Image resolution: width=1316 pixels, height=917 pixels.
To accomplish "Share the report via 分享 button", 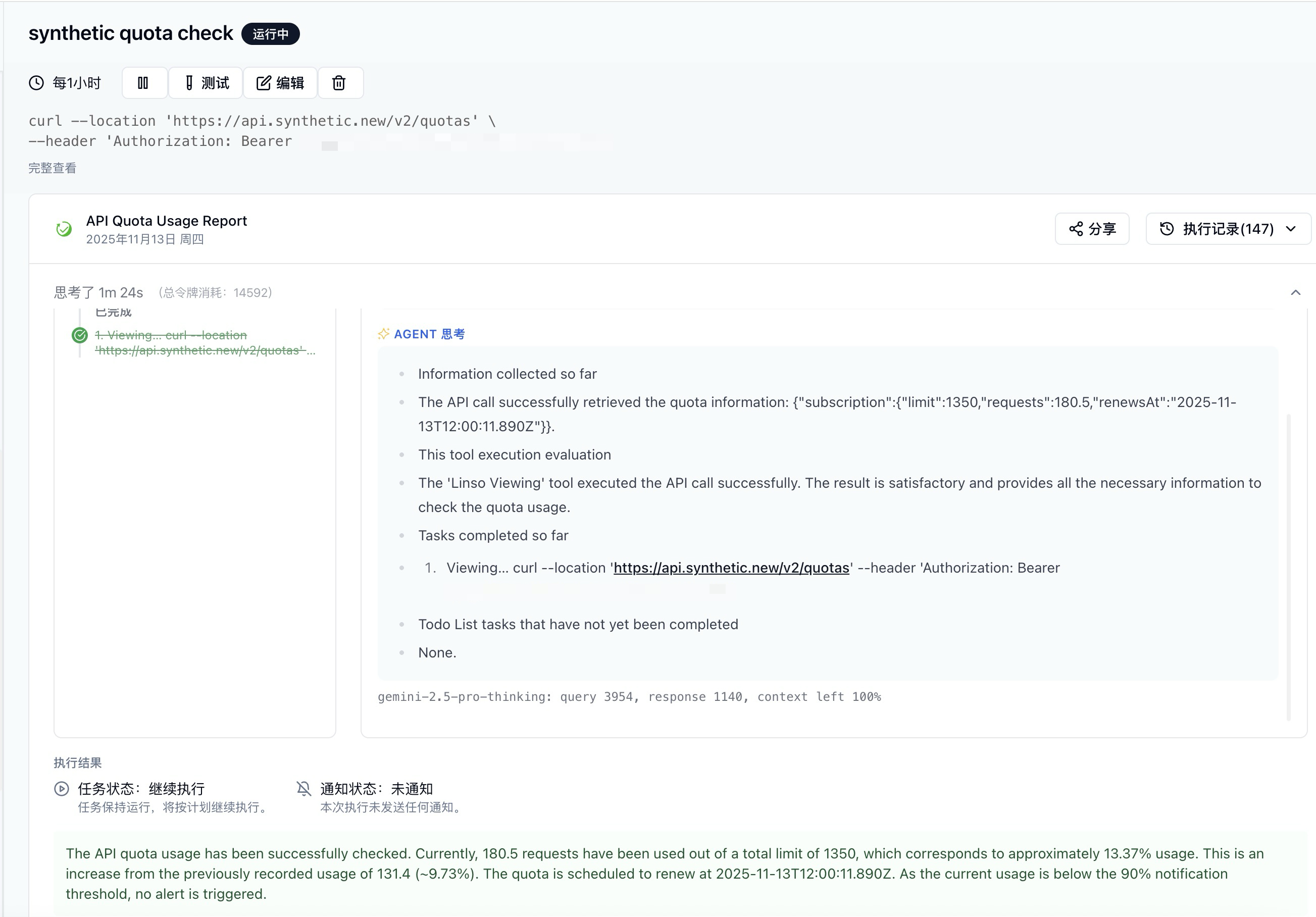I will (1092, 229).
